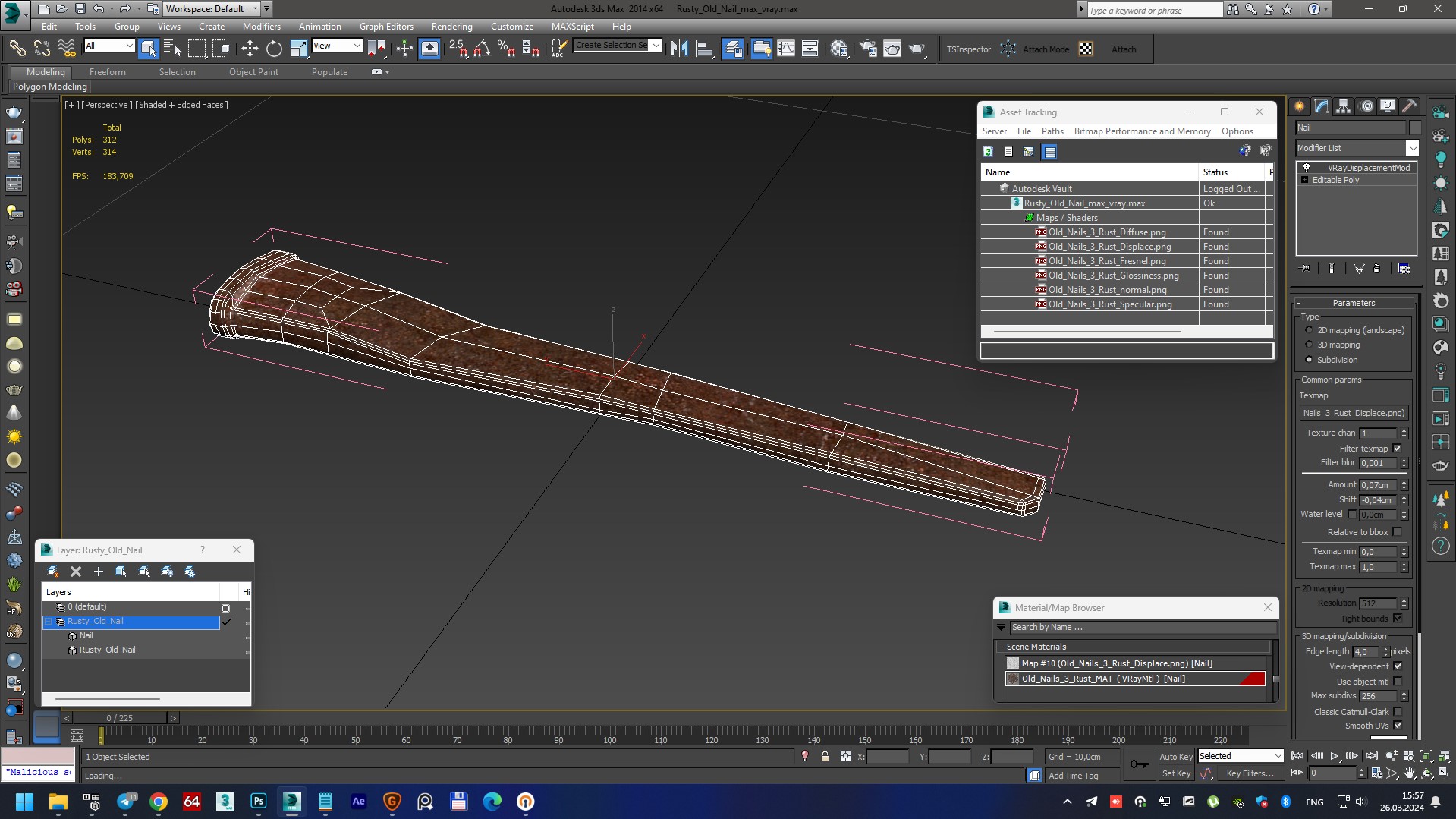The width and height of the screenshot is (1456, 819).
Task: Open the selection filter All dropdown
Action: (x=129, y=46)
